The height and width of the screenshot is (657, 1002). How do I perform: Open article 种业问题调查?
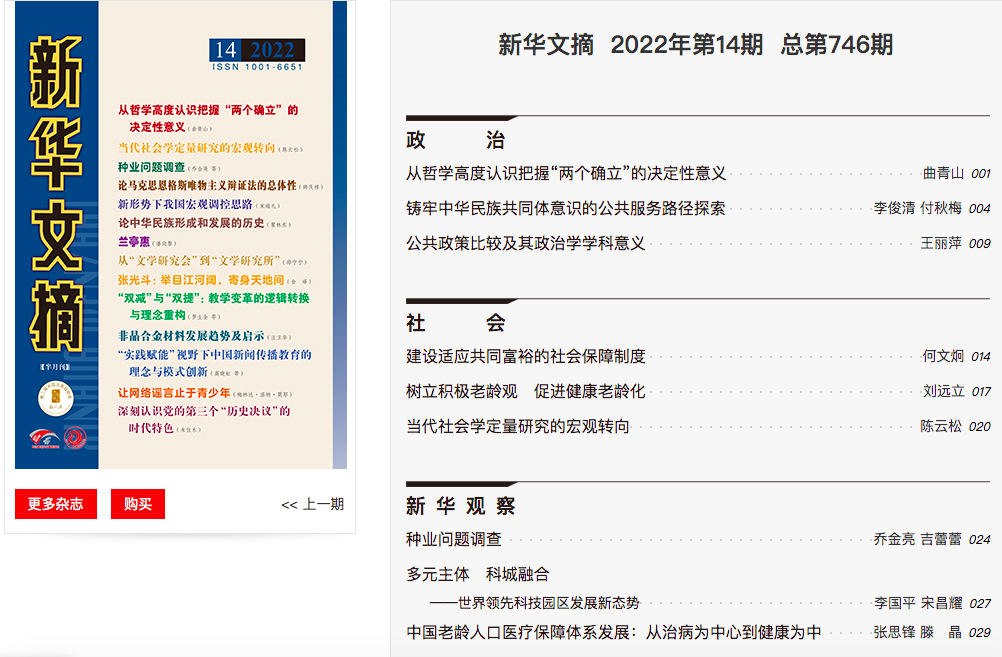click(454, 539)
